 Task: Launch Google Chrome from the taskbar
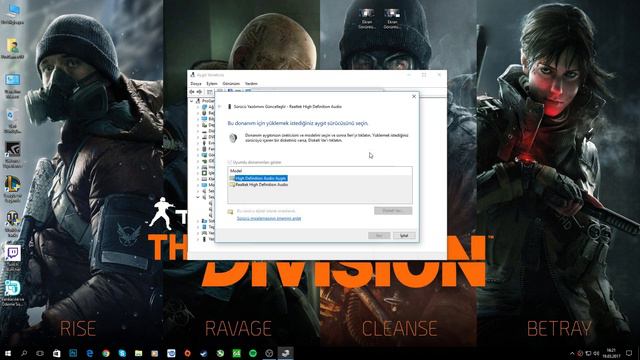point(106,353)
